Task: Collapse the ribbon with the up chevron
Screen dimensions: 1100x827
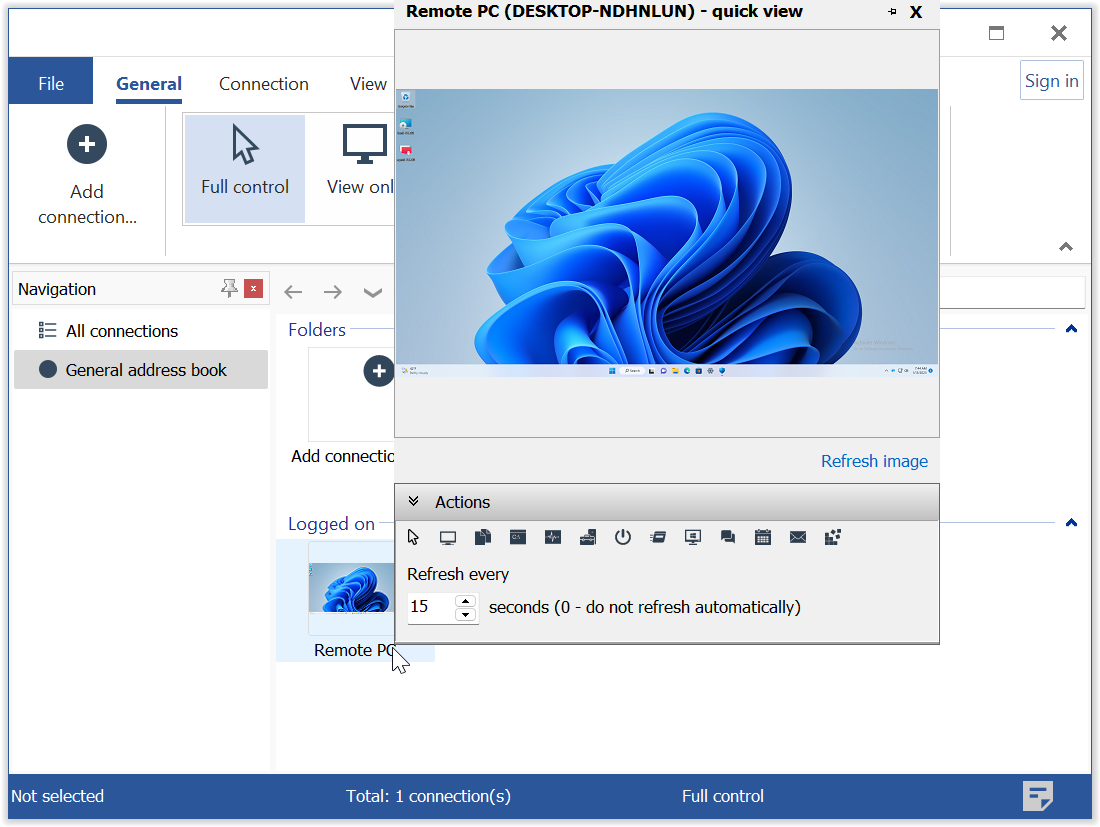Action: tap(1066, 247)
